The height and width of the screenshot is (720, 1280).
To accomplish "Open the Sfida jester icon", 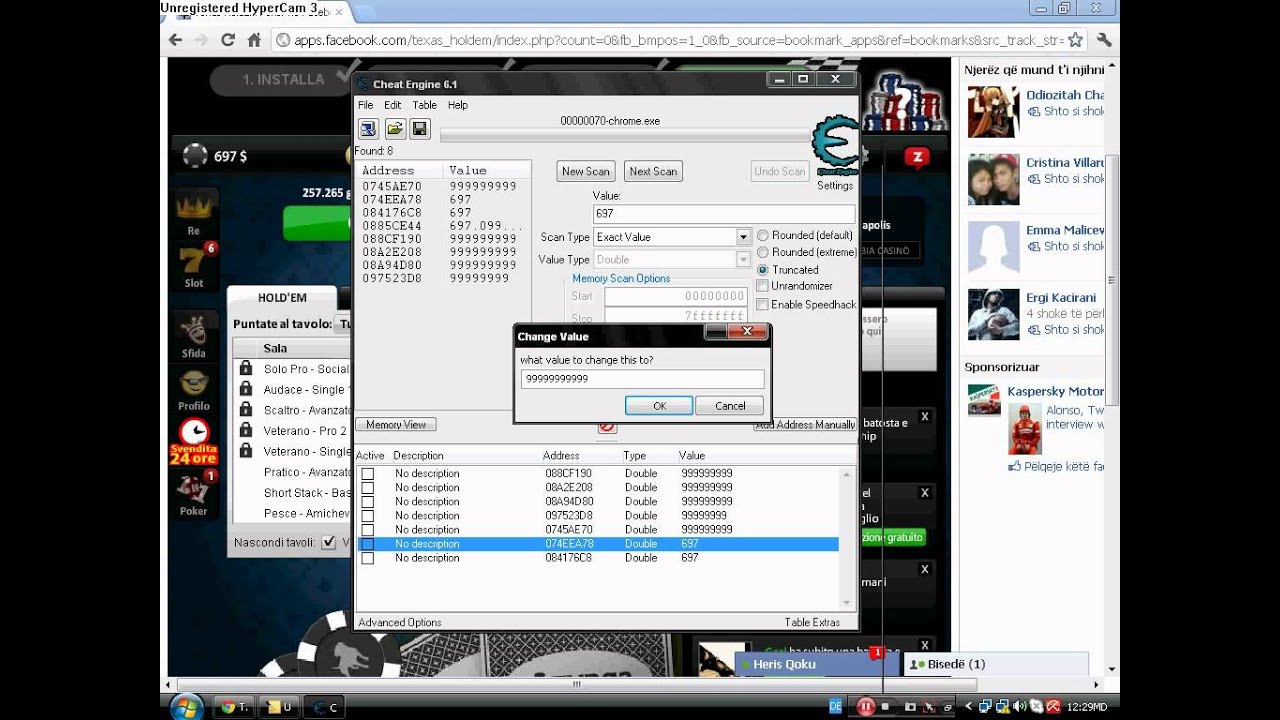I will pyautogui.click(x=193, y=335).
